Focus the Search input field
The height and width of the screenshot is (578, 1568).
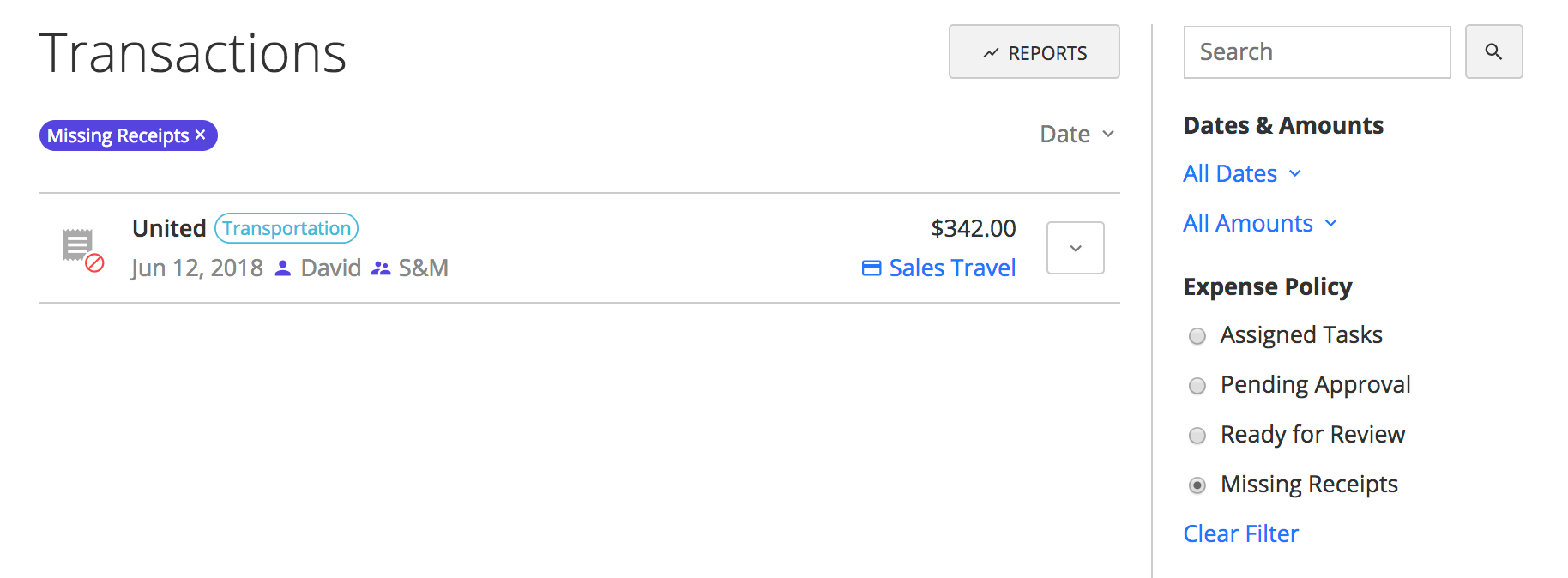coord(1318,51)
